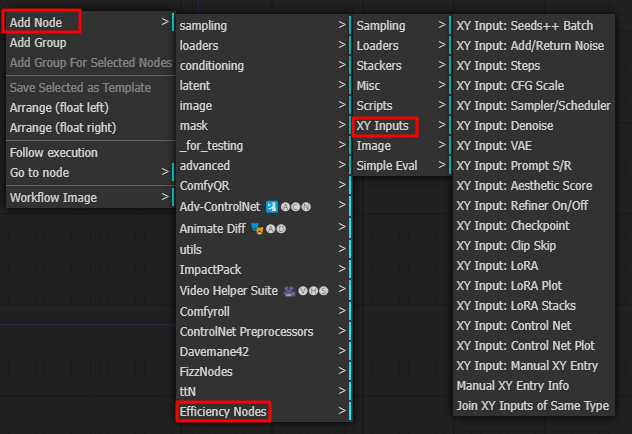Add XY Input: Sampler/Scheduler node
This screenshot has width=632, height=434.
pos(534,106)
